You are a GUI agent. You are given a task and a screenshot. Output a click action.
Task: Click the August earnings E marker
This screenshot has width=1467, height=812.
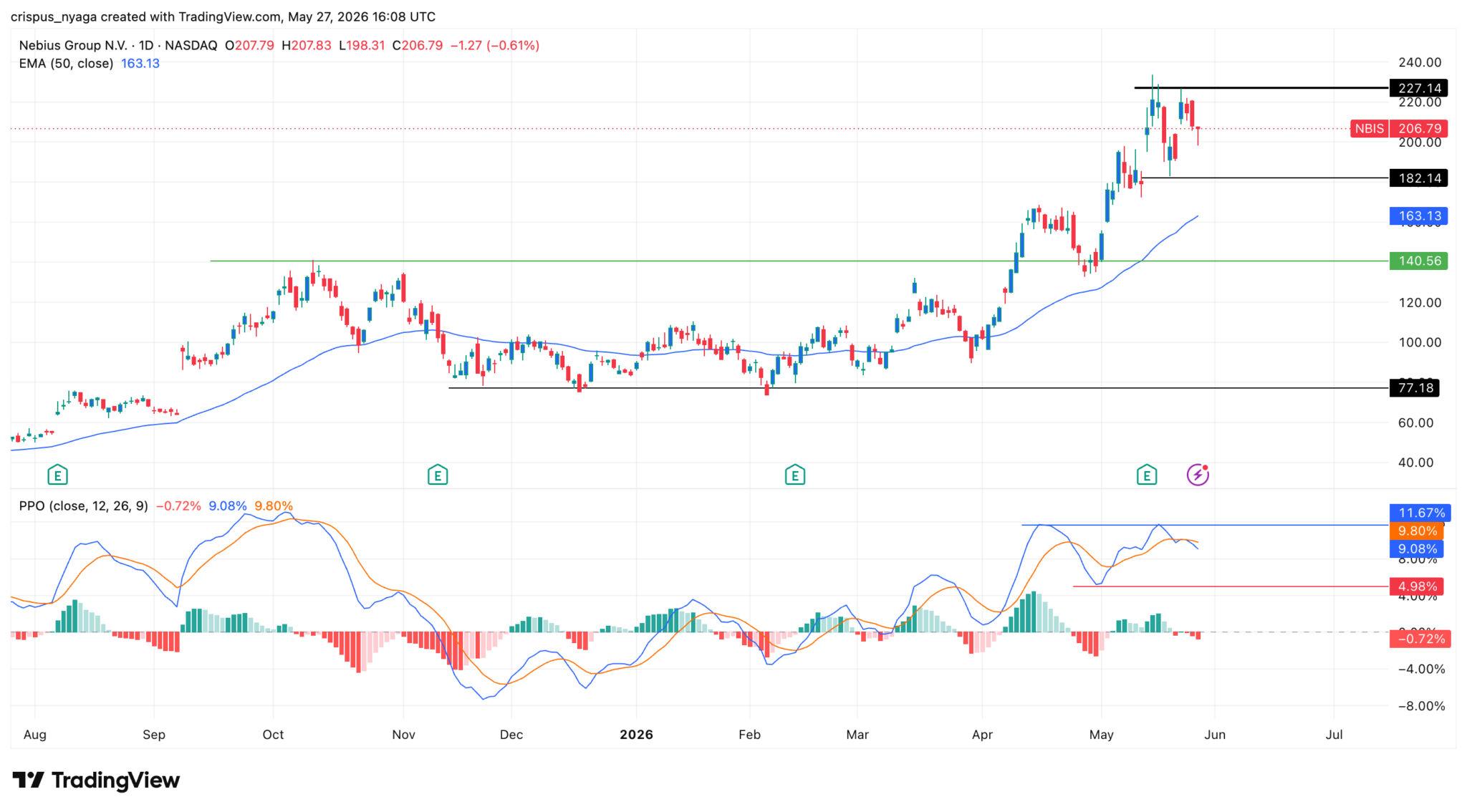57,474
